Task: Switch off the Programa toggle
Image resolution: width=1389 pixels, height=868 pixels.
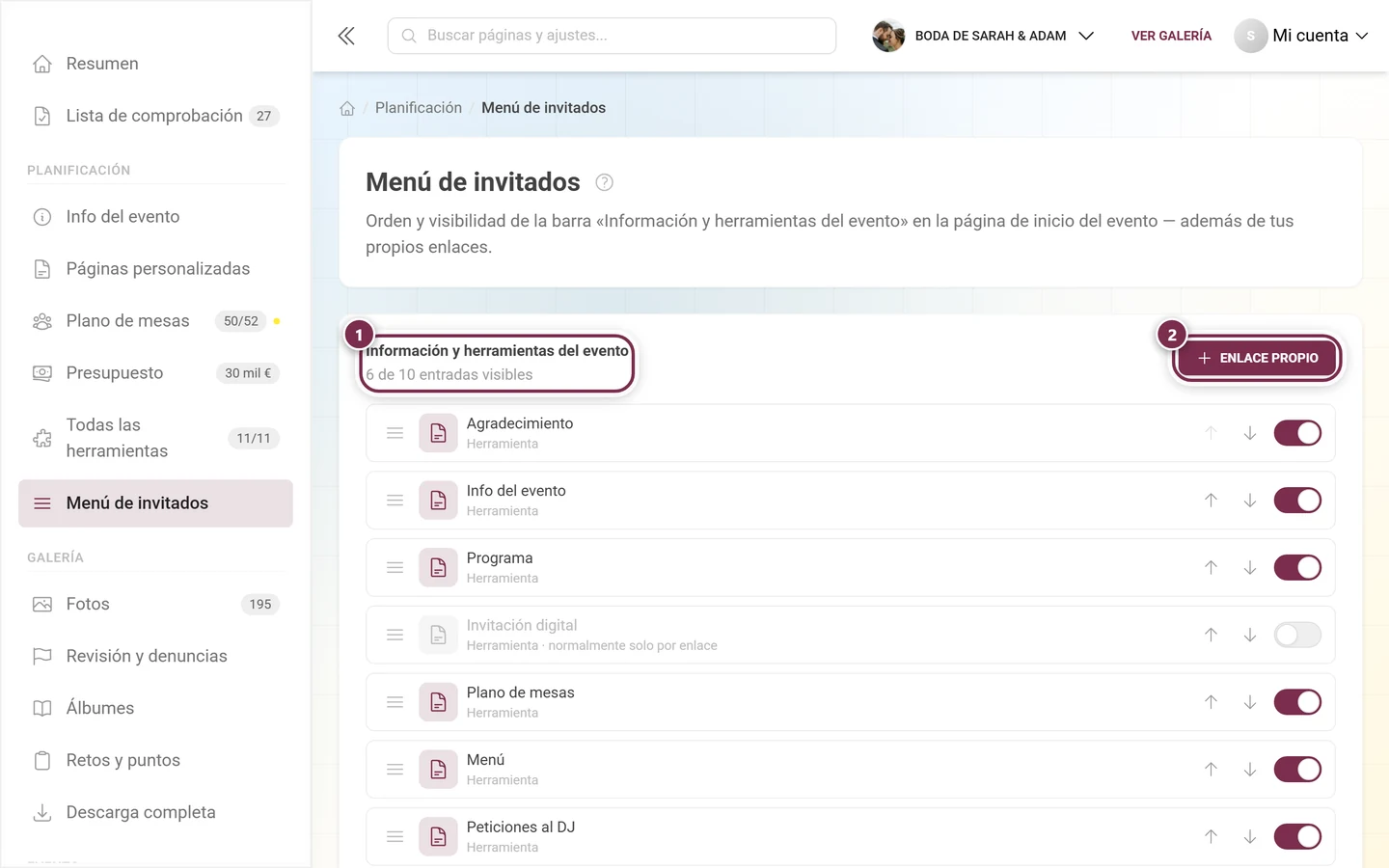Action: pyautogui.click(x=1297, y=568)
